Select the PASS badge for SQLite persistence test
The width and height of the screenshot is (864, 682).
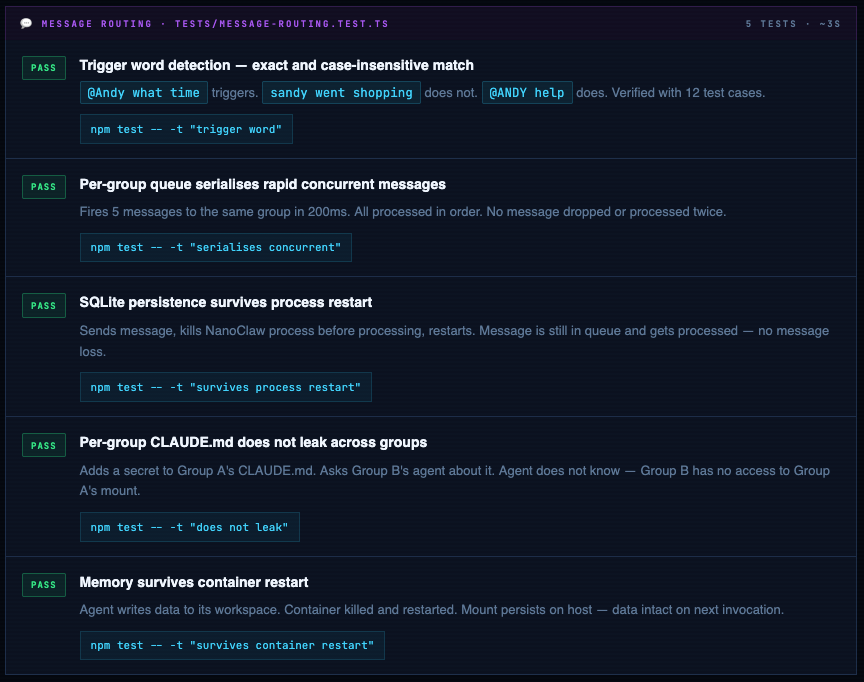(x=43, y=305)
